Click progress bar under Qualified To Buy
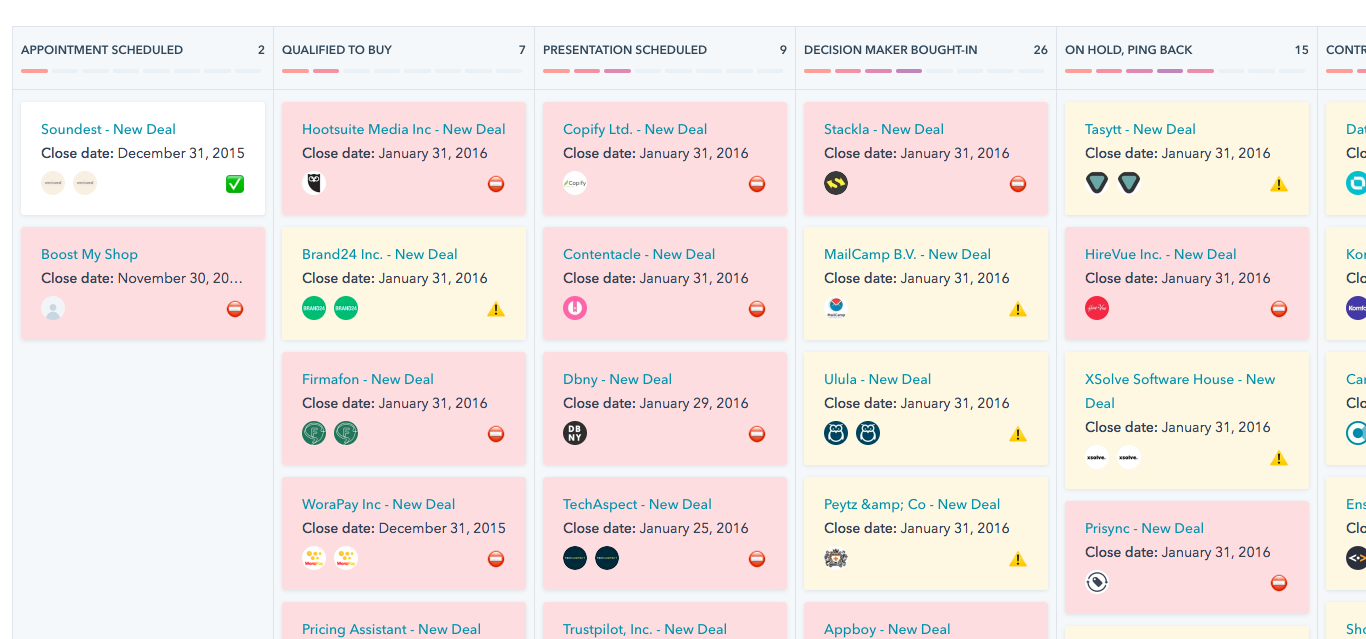This screenshot has height=639, width=1366. click(x=403, y=71)
